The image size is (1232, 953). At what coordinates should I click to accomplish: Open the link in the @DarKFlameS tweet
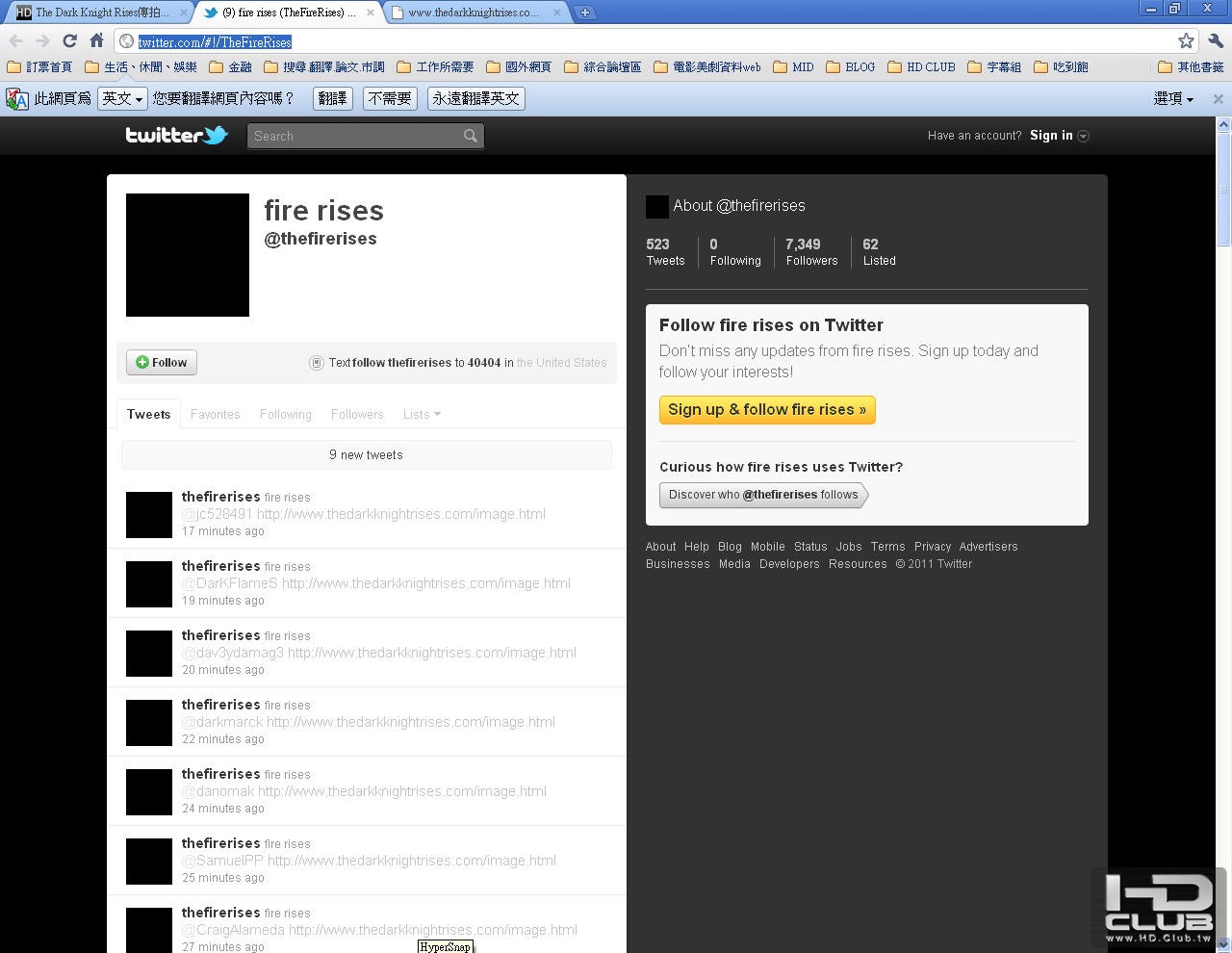(x=426, y=583)
